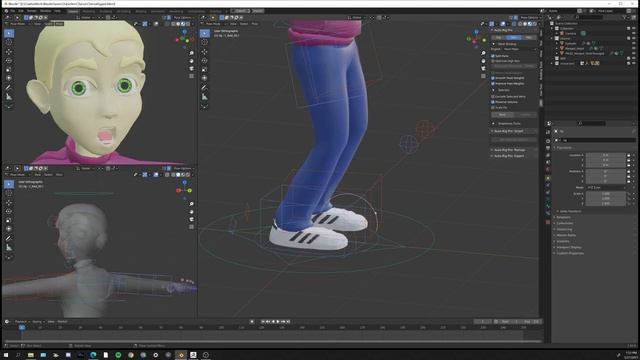Expand the Auto-Rig Pro: Remap panel
The width and height of the screenshot is (640, 360).
(509, 150)
